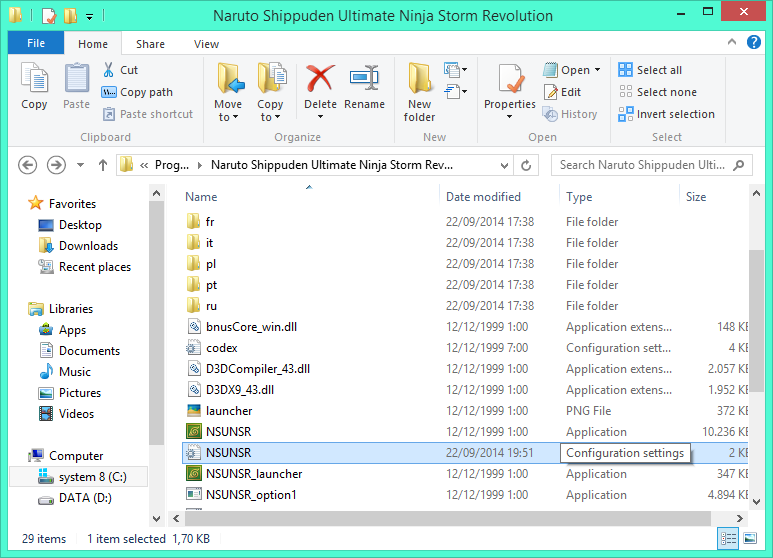773x558 pixels.
Task: Click the dropdown arrow beside Open
Action: click(597, 70)
